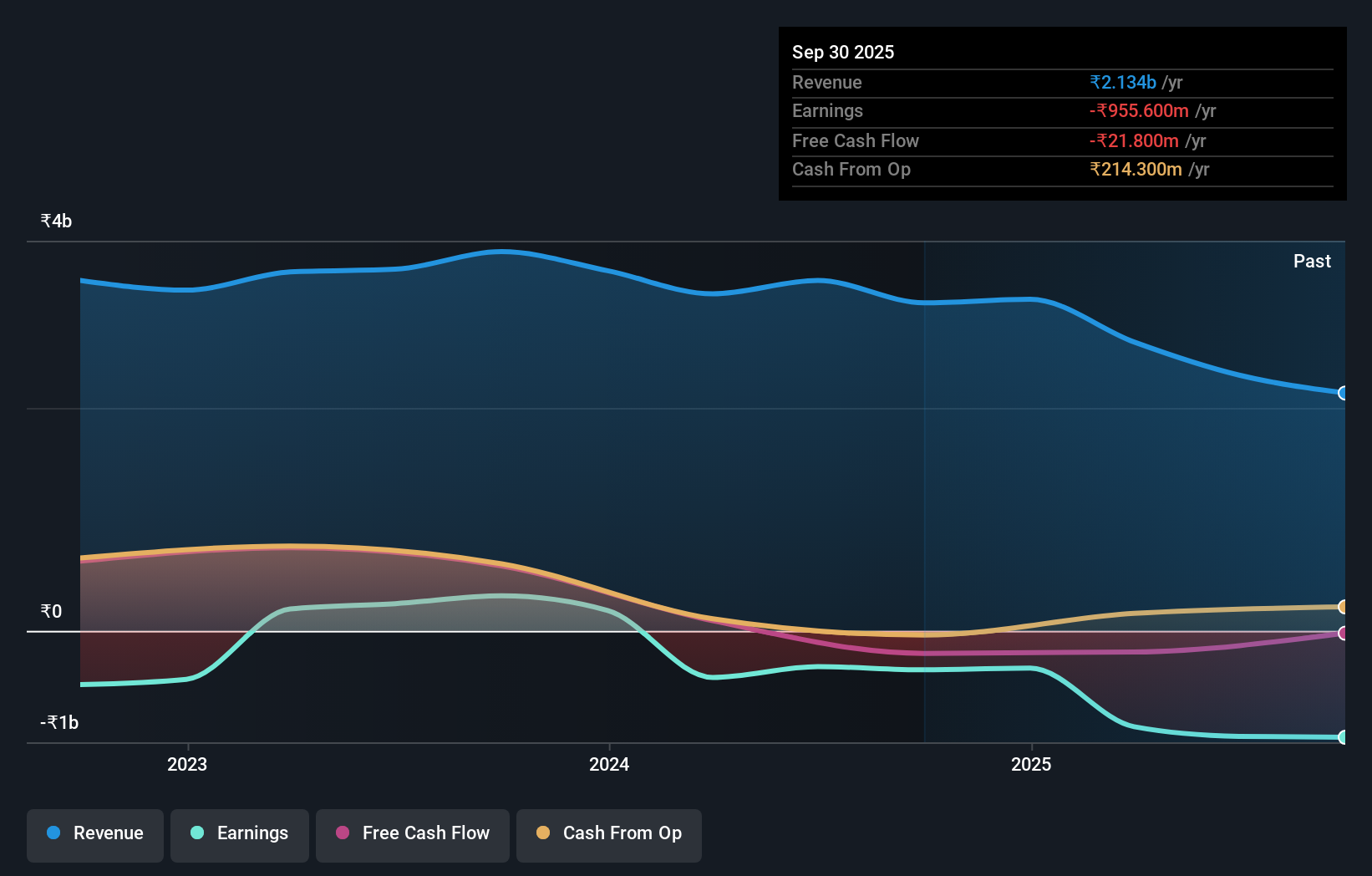Select the Revenue endpoint marker on the chart
The height and width of the screenshot is (876, 1372).
[x=1343, y=393]
